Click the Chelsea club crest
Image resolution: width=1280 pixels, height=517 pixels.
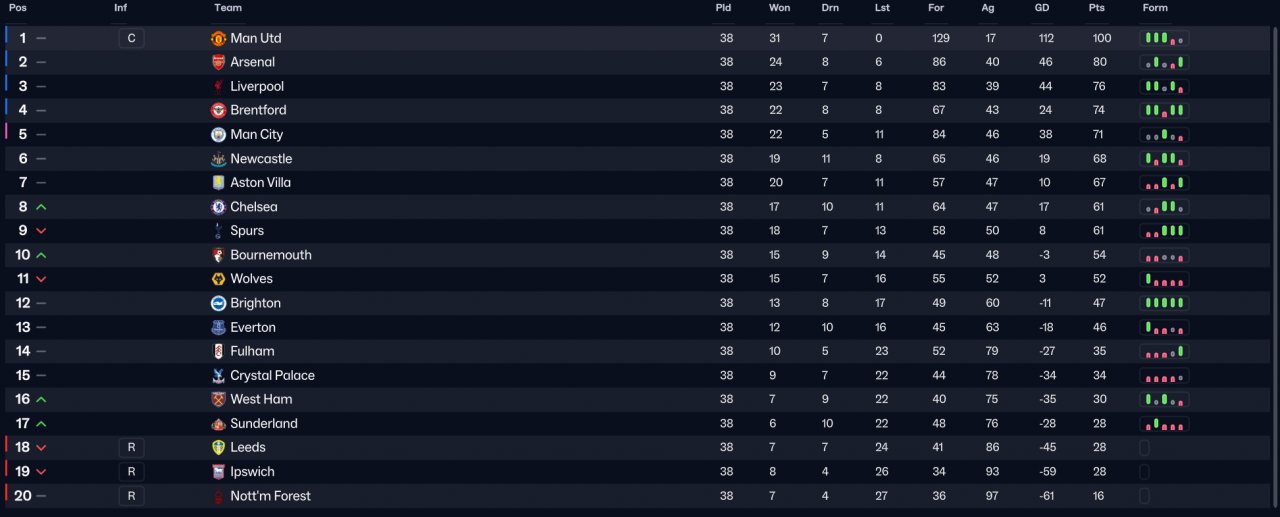219,207
